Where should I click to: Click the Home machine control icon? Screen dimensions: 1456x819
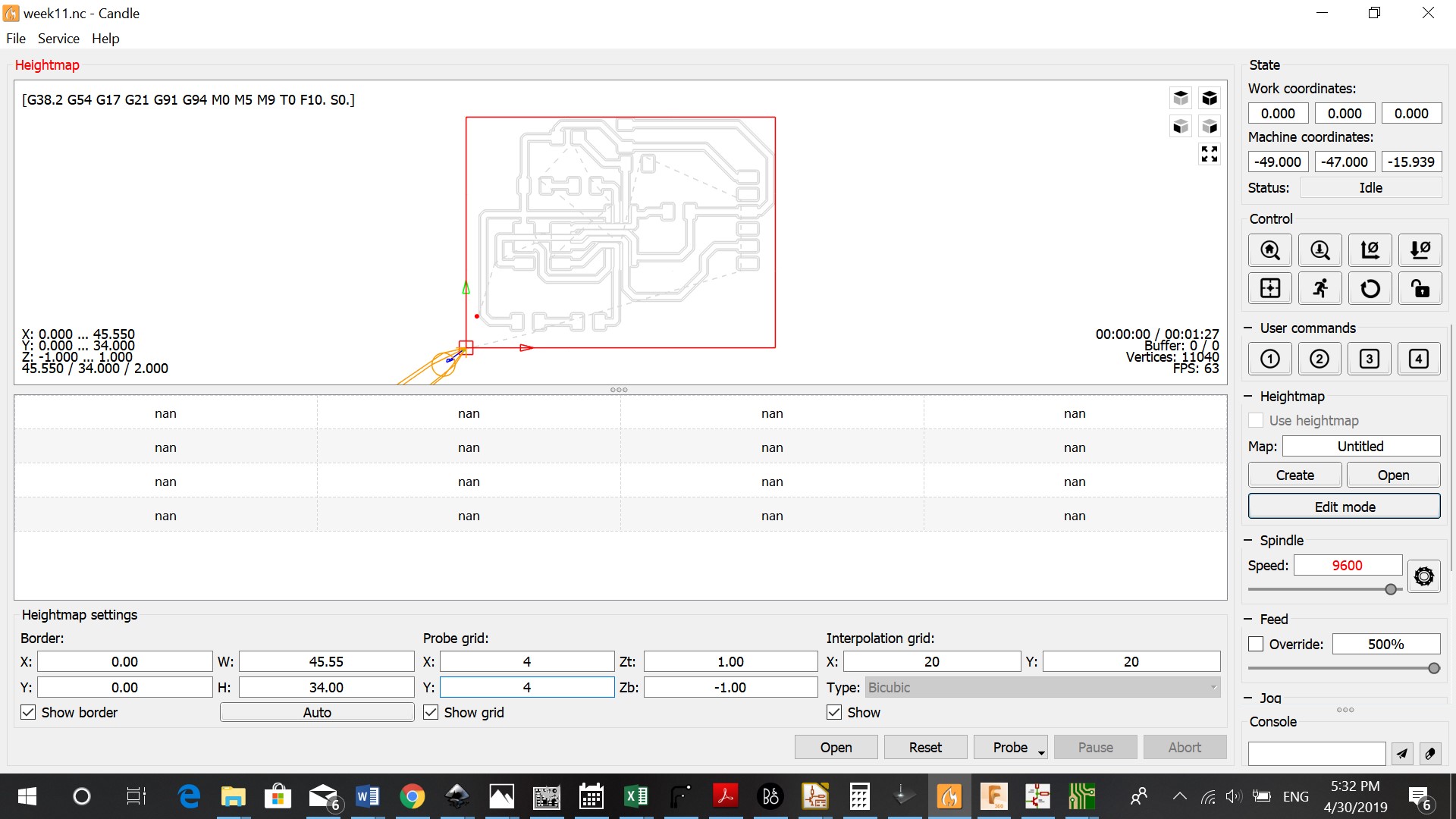1270,250
